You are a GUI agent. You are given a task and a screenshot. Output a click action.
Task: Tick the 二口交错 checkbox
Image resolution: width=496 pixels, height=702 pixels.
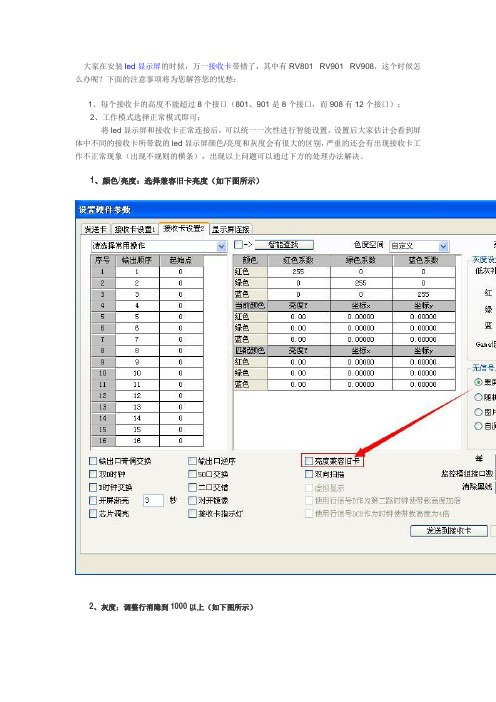(x=192, y=487)
